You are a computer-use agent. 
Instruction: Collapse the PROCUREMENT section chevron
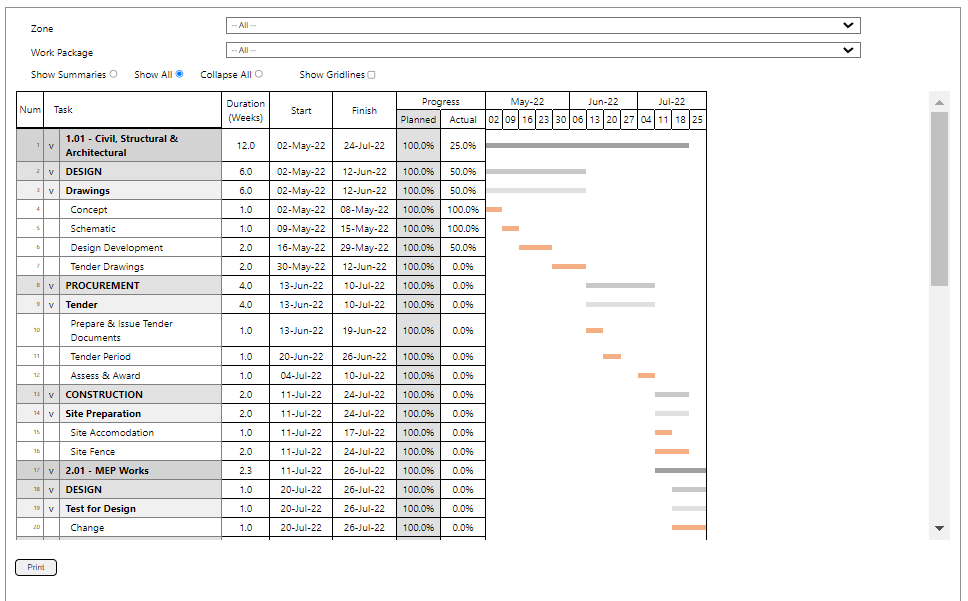tap(51, 286)
